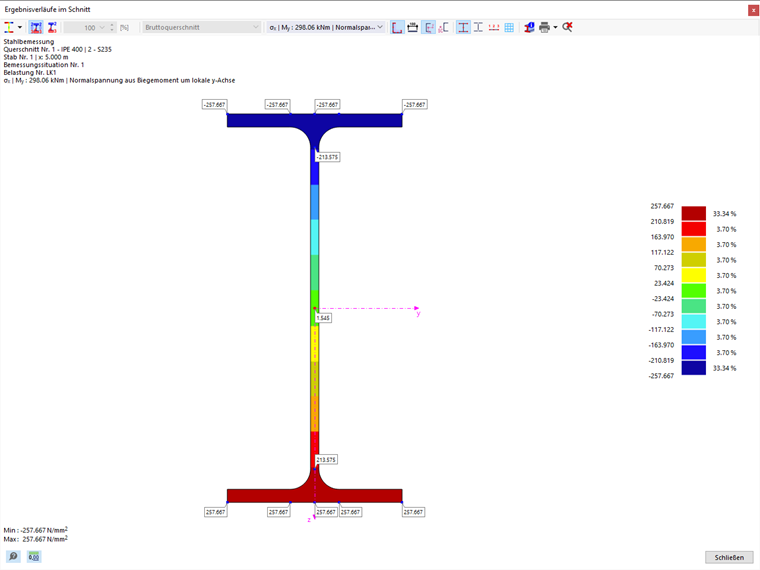Click the search icon at bottom left
The image size is (760, 570).
coord(14,556)
